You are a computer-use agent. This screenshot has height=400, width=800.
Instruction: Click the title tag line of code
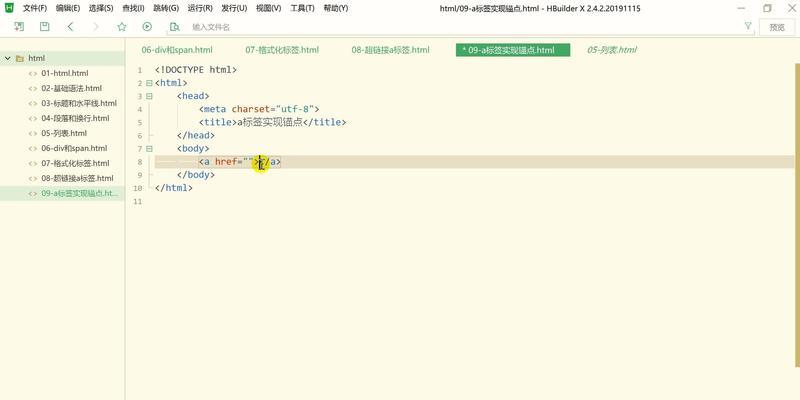[272, 122]
